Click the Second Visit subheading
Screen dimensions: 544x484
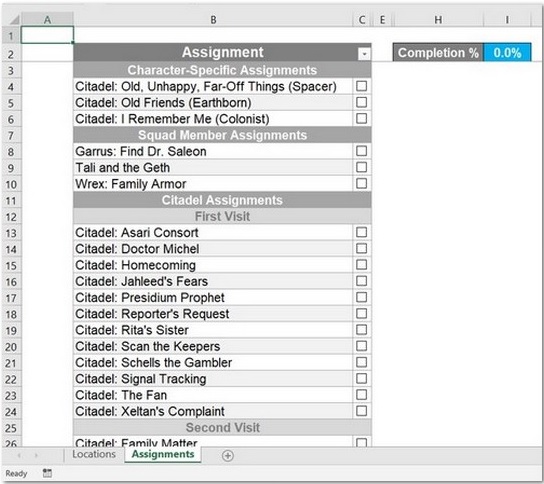tap(222, 427)
